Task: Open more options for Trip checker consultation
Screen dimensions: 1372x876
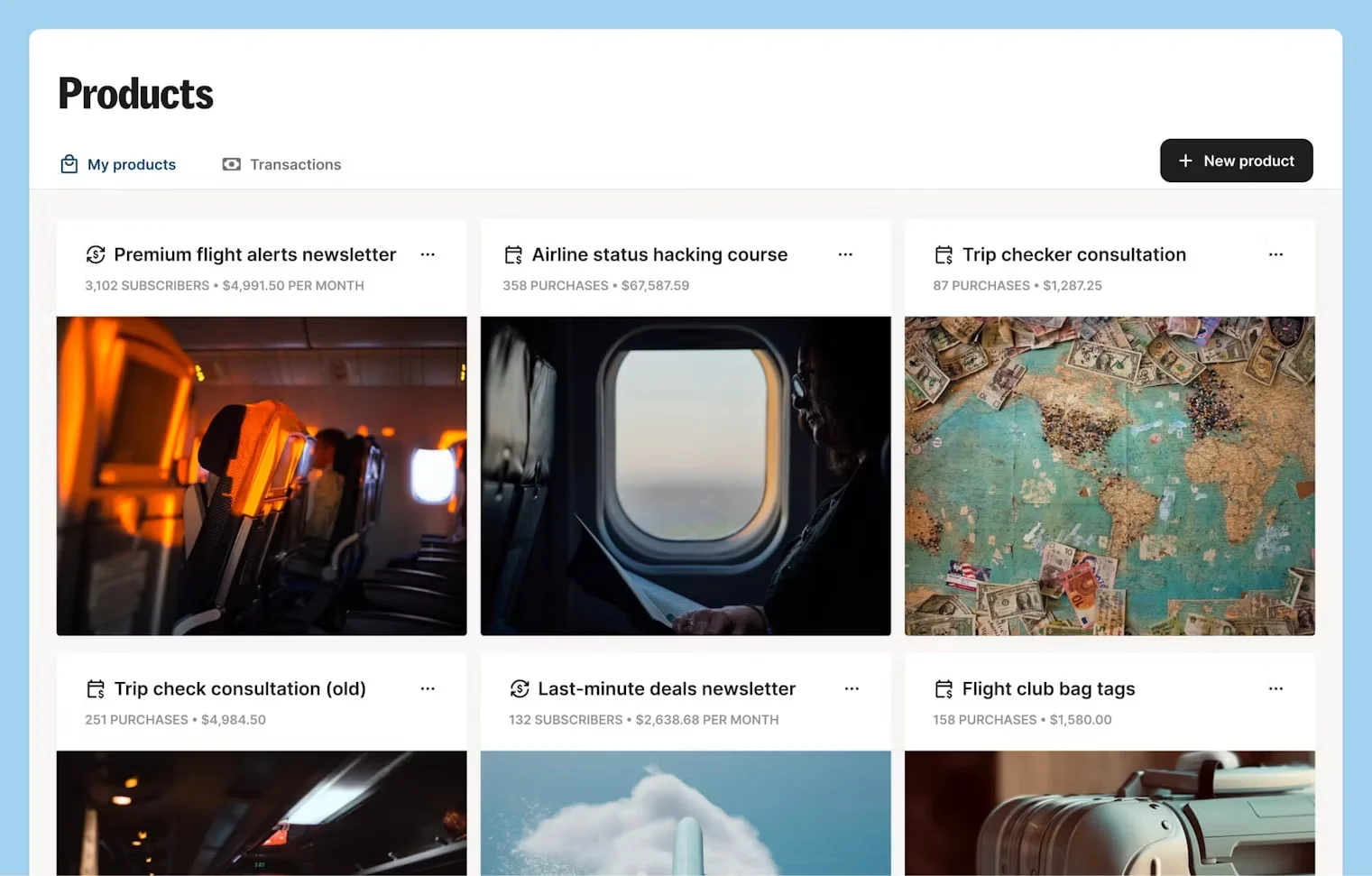Action: [1275, 254]
